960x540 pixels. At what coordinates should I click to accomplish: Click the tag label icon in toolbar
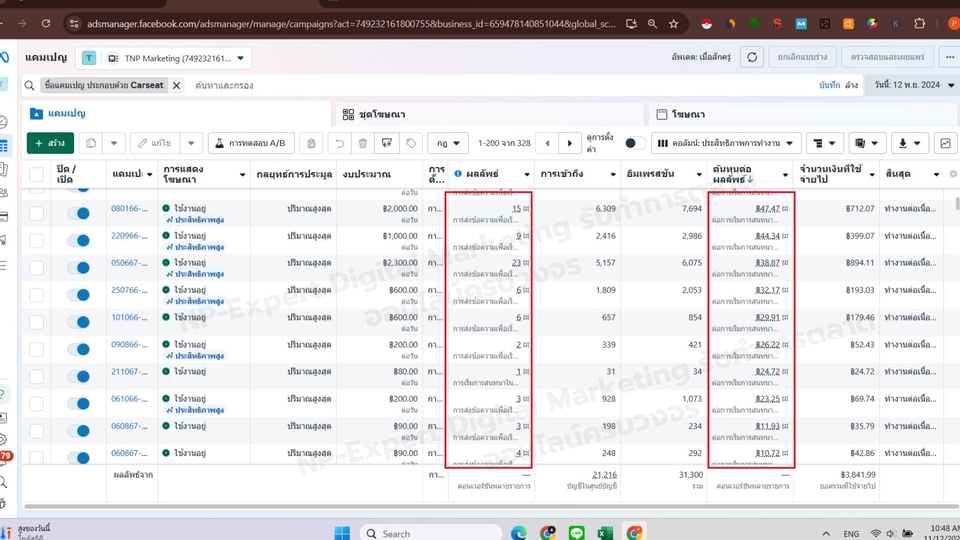[x=411, y=143]
